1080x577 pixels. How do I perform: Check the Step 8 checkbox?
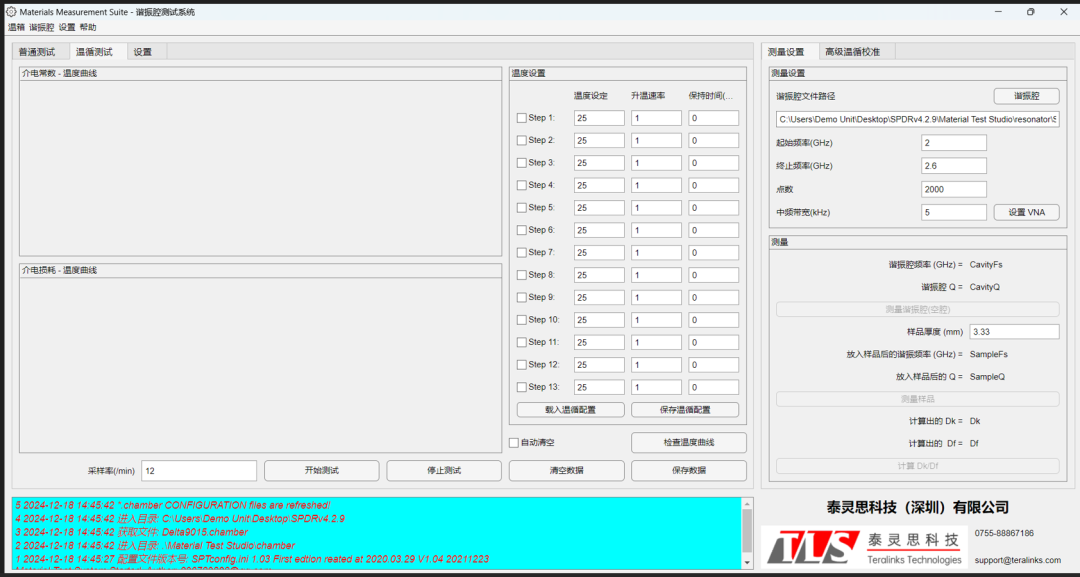(x=521, y=275)
